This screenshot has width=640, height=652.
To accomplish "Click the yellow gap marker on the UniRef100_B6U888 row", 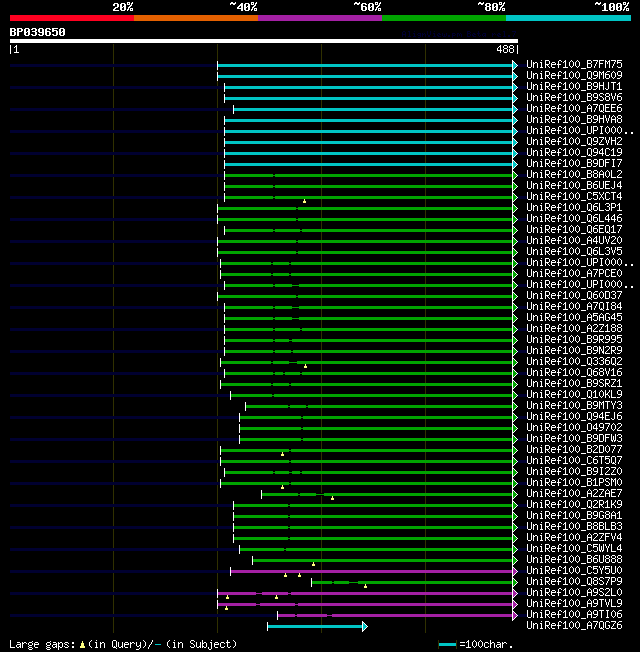I will [314, 564].
